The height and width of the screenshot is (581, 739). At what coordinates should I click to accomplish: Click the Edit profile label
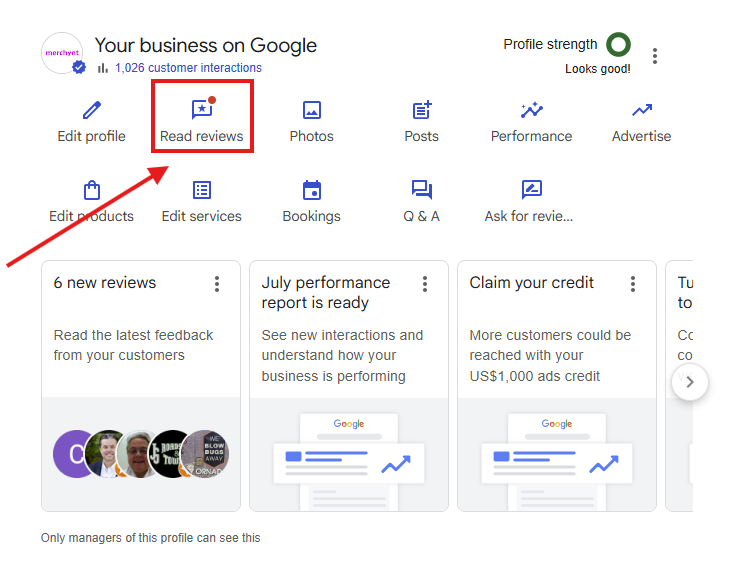click(91, 136)
